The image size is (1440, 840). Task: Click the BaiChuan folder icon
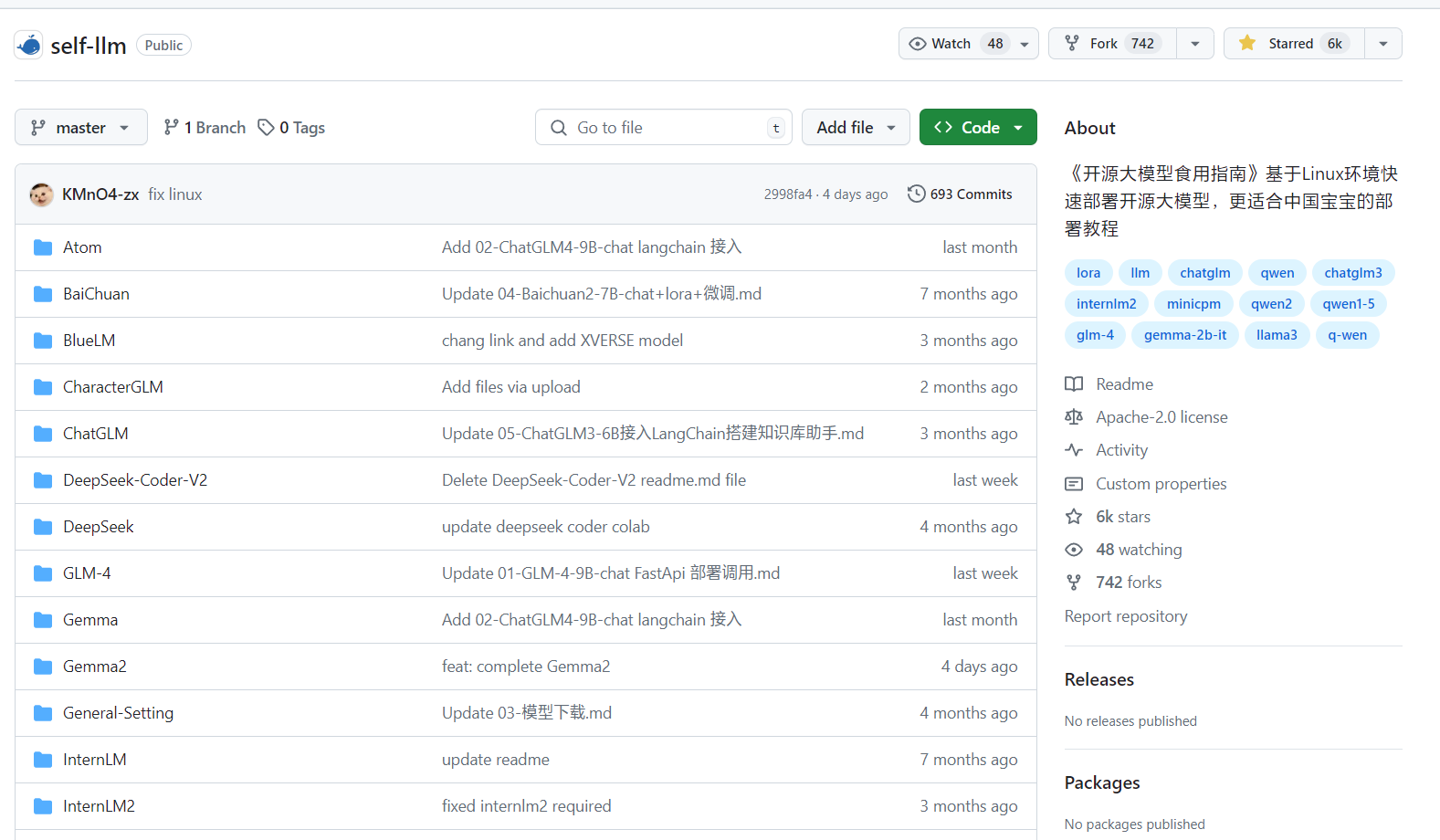click(x=43, y=294)
